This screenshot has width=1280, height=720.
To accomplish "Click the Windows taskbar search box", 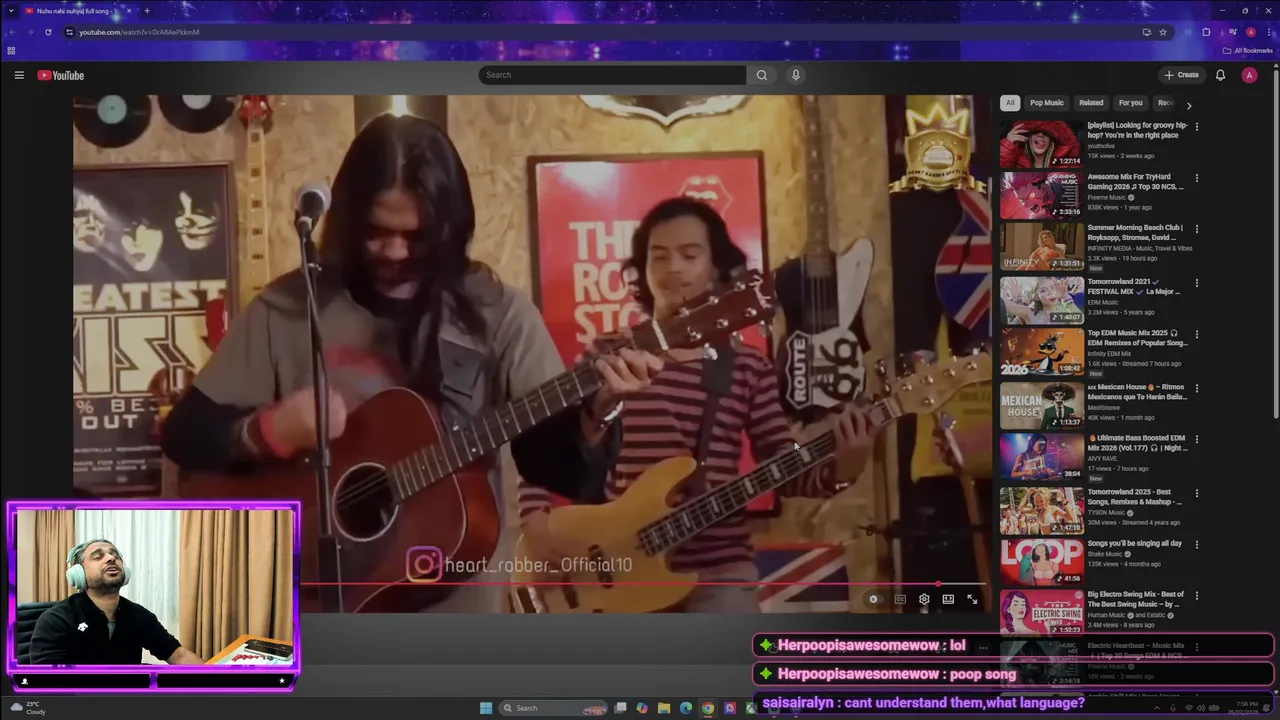I will coord(552,708).
